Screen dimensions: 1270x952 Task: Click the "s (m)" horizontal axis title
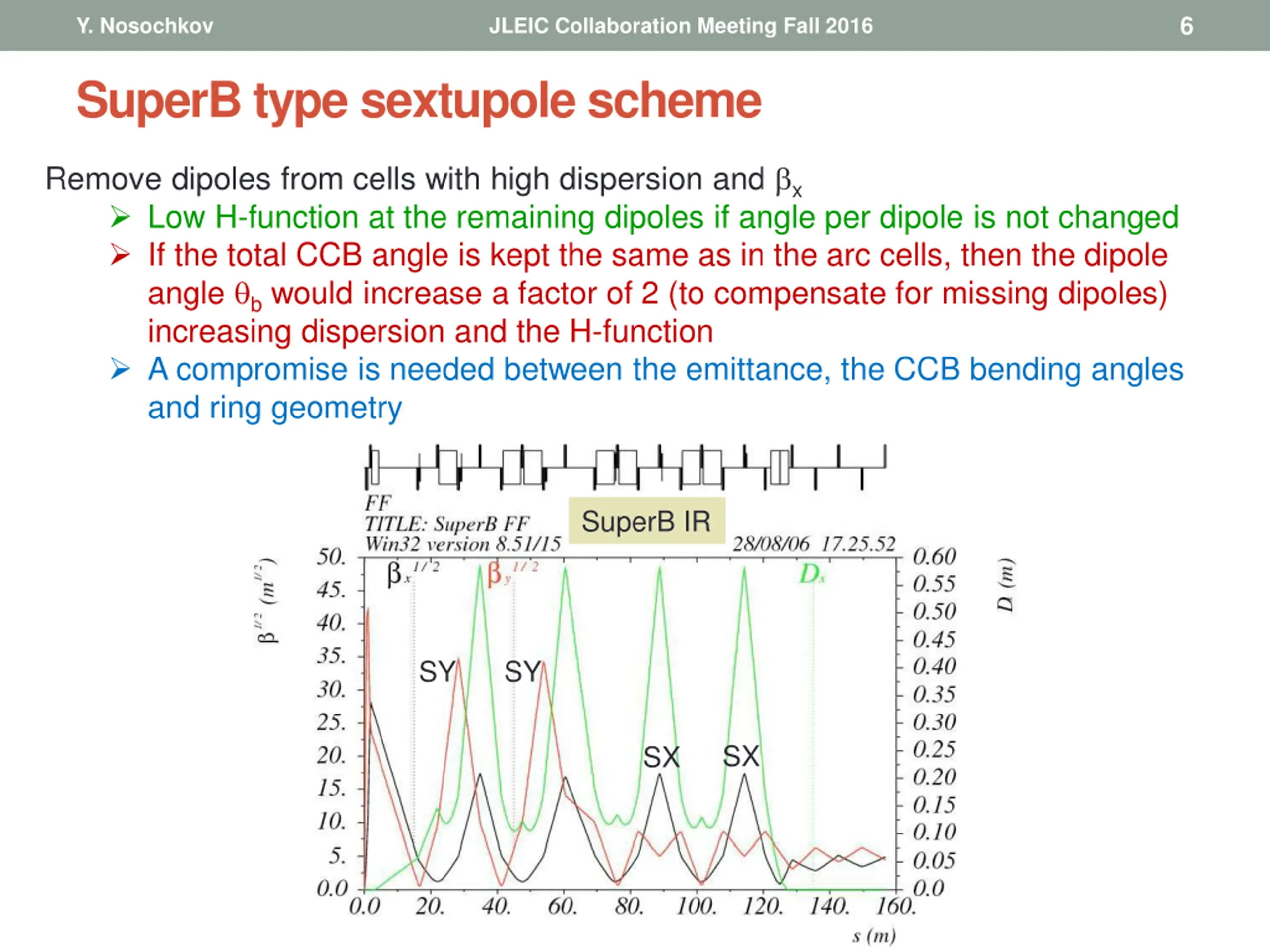point(874,936)
